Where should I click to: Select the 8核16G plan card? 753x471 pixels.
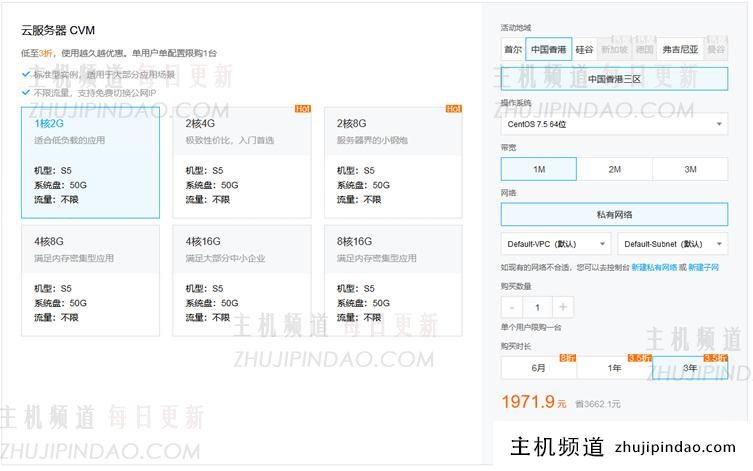393,279
